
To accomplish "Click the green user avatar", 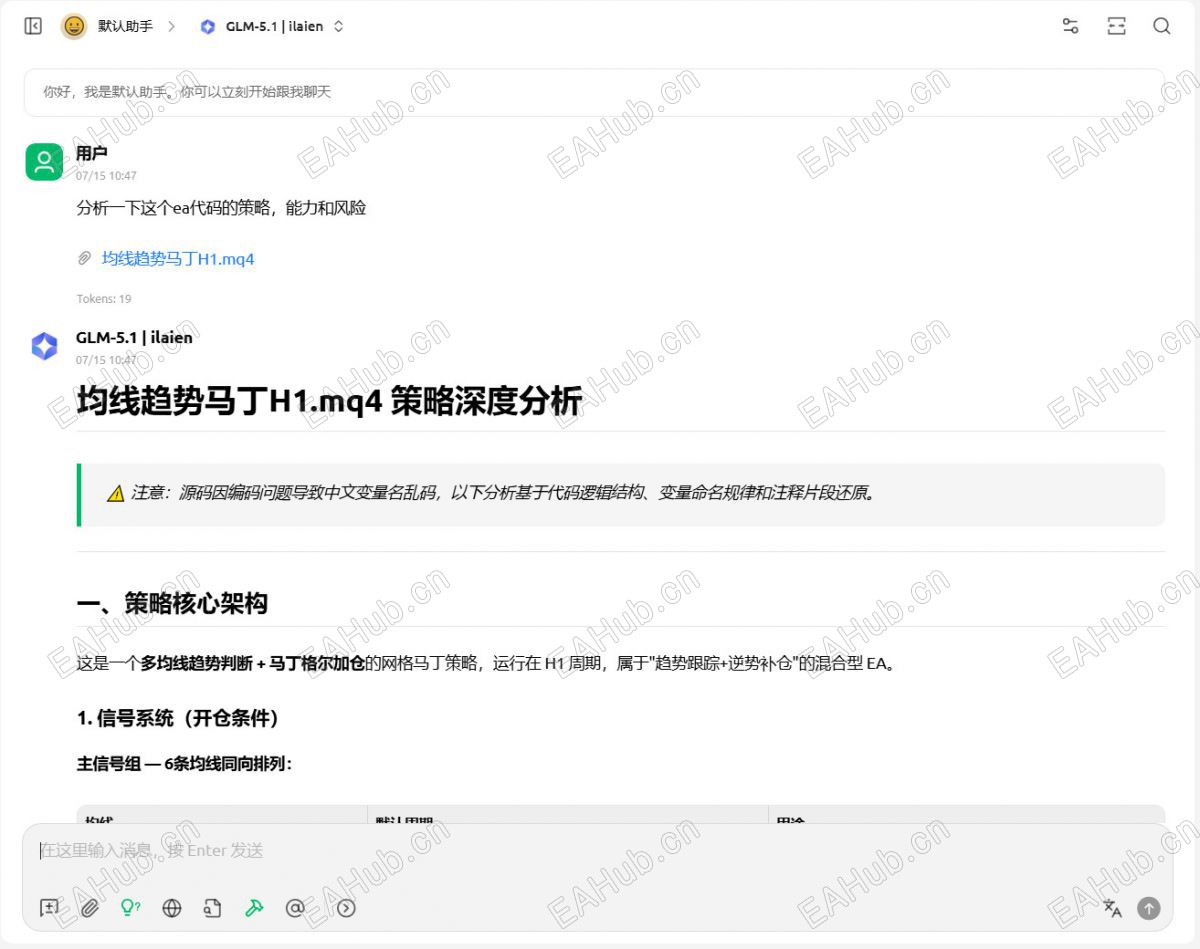I will point(44,162).
